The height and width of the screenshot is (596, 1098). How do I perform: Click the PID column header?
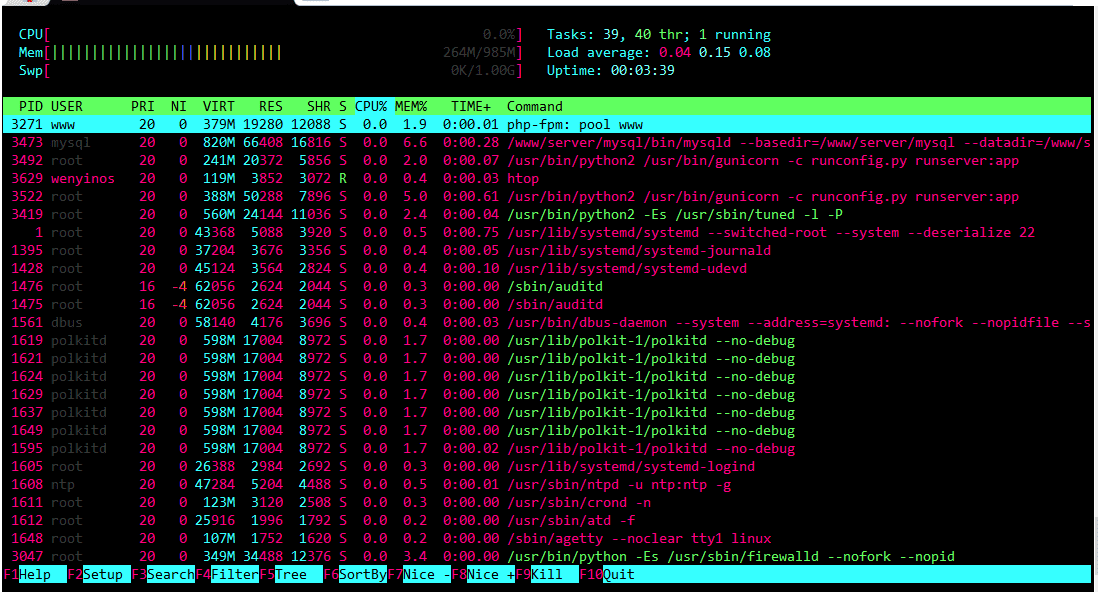(x=30, y=106)
